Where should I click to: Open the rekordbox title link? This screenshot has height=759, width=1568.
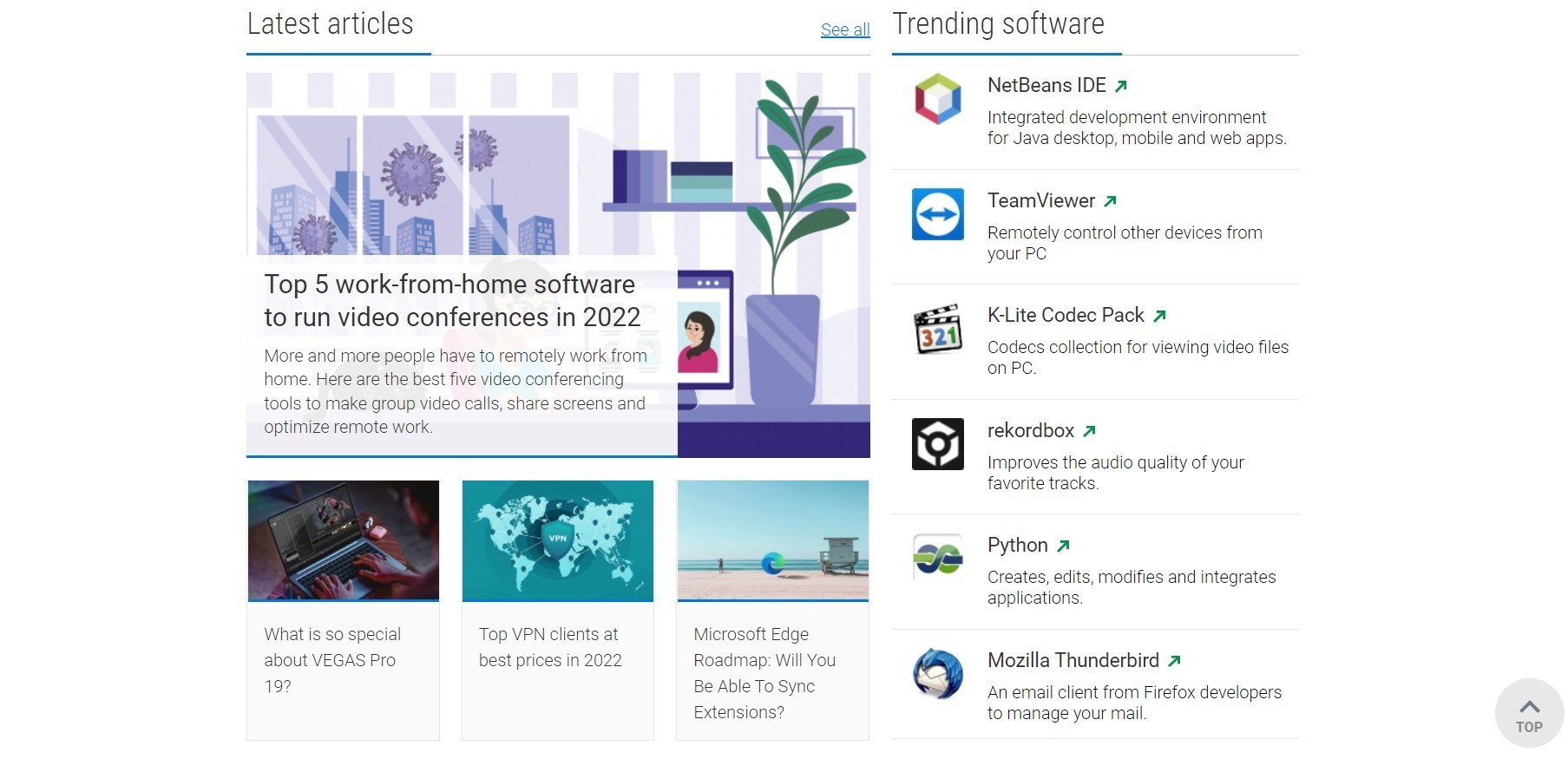coord(1031,430)
